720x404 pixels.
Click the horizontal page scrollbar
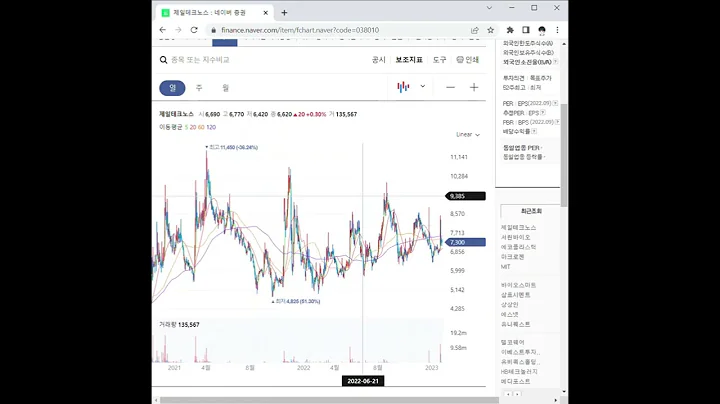pyautogui.click(x=329, y=400)
